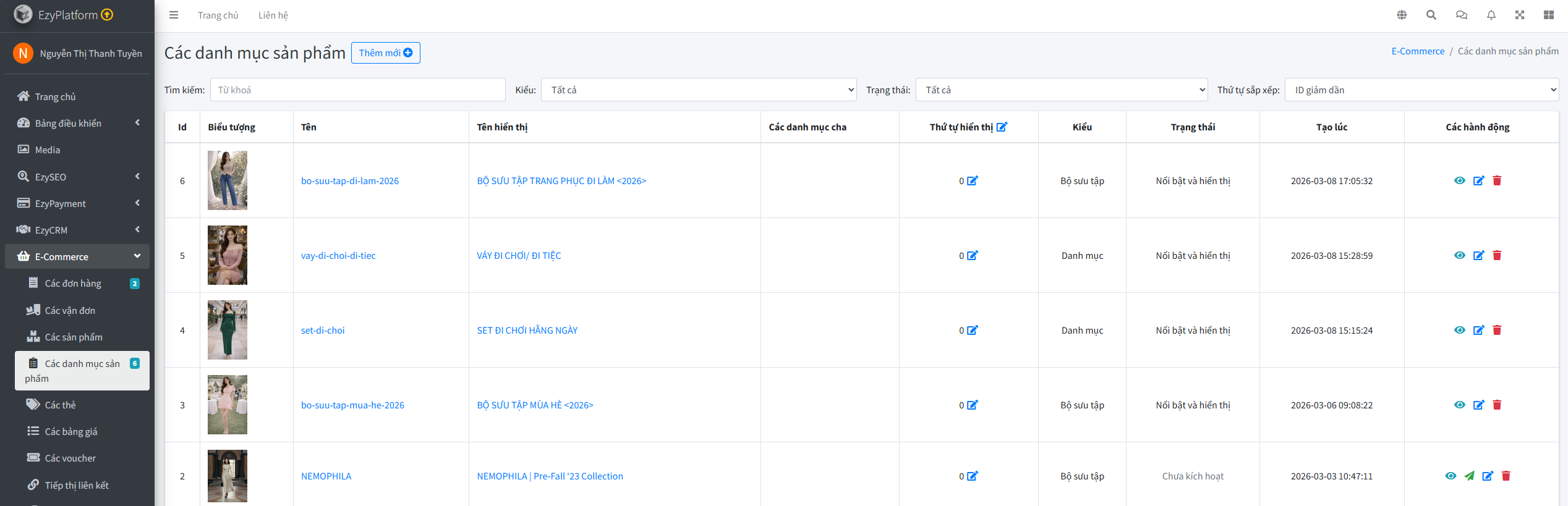Click the eye icon for NEMOPHILA row
The height and width of the screenshot is (506, 1568).
tap(1451, 476)
